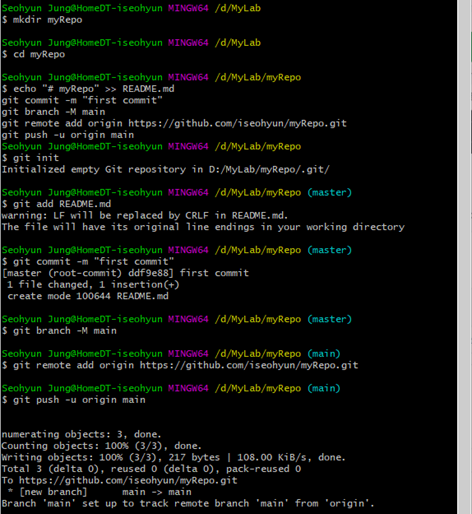Click the 'warning: LF will be replaced' line
Viewport: 472px width, 514px height.
coord(145,216)
